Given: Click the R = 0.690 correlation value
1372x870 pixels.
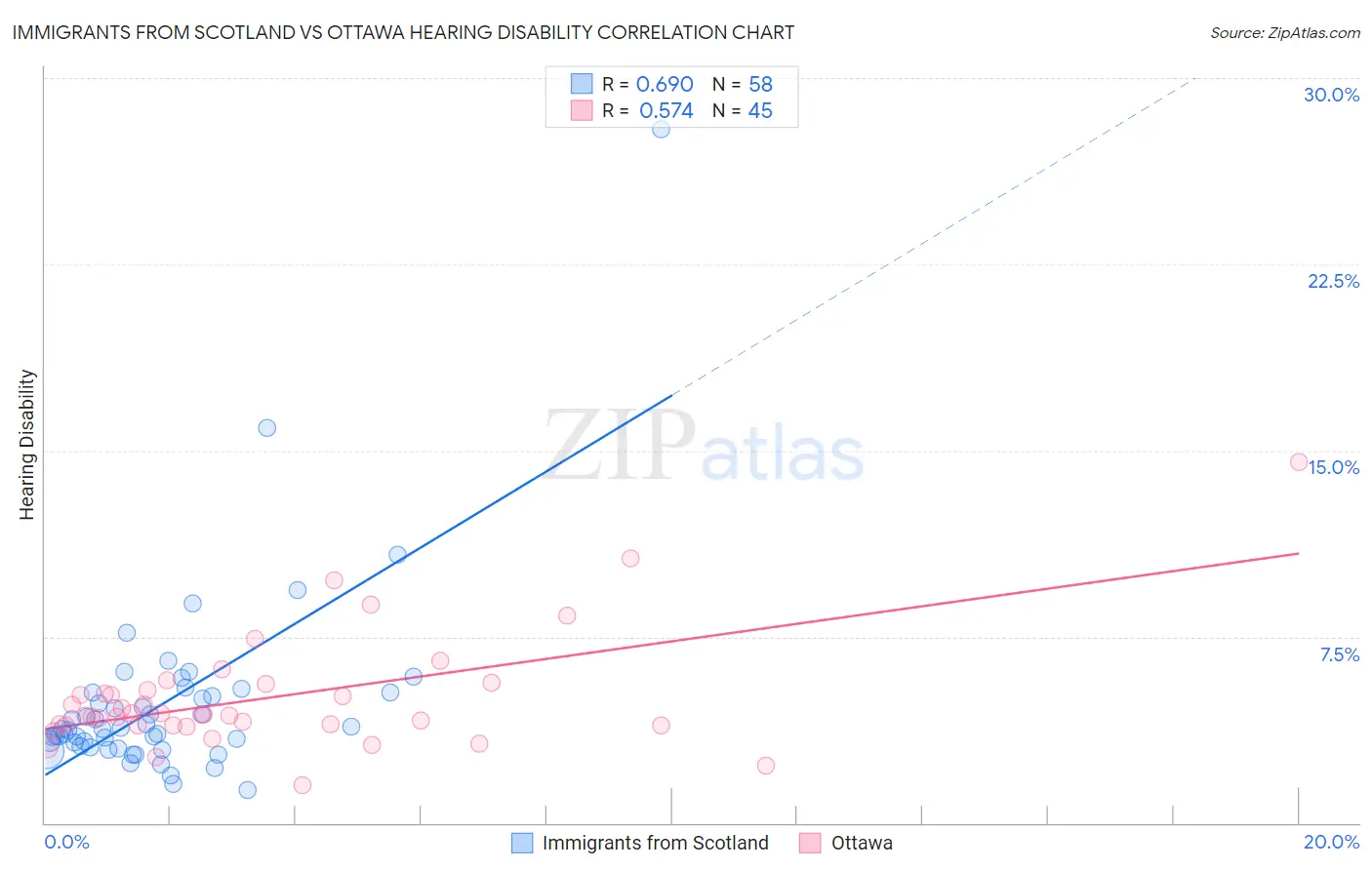Looking at the screenshot, I should pyautogui.click(x=648, y=84).
